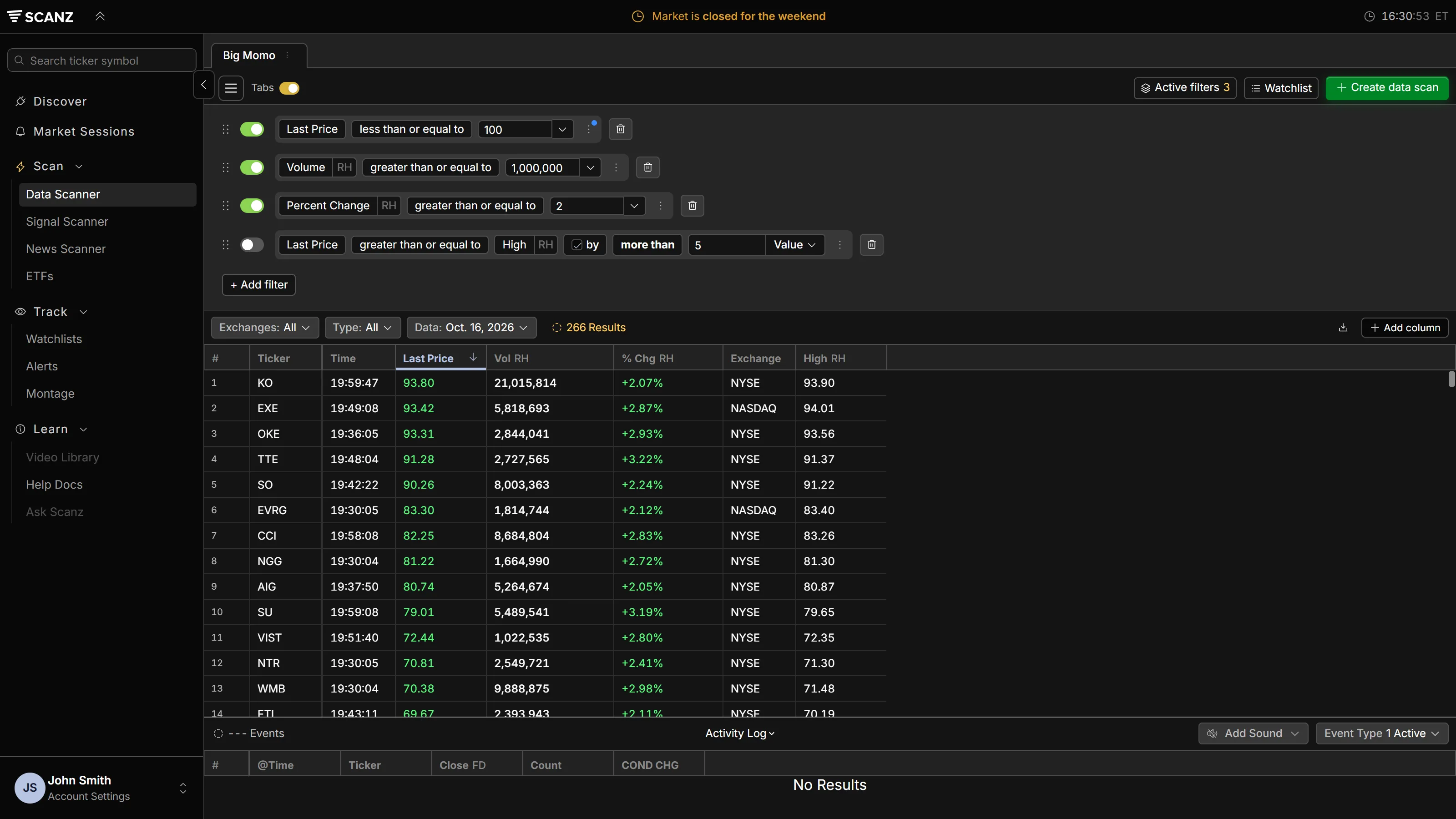Click the Add filter button
The width and height of the screenshot is (1456, 819).
point(259,285)
